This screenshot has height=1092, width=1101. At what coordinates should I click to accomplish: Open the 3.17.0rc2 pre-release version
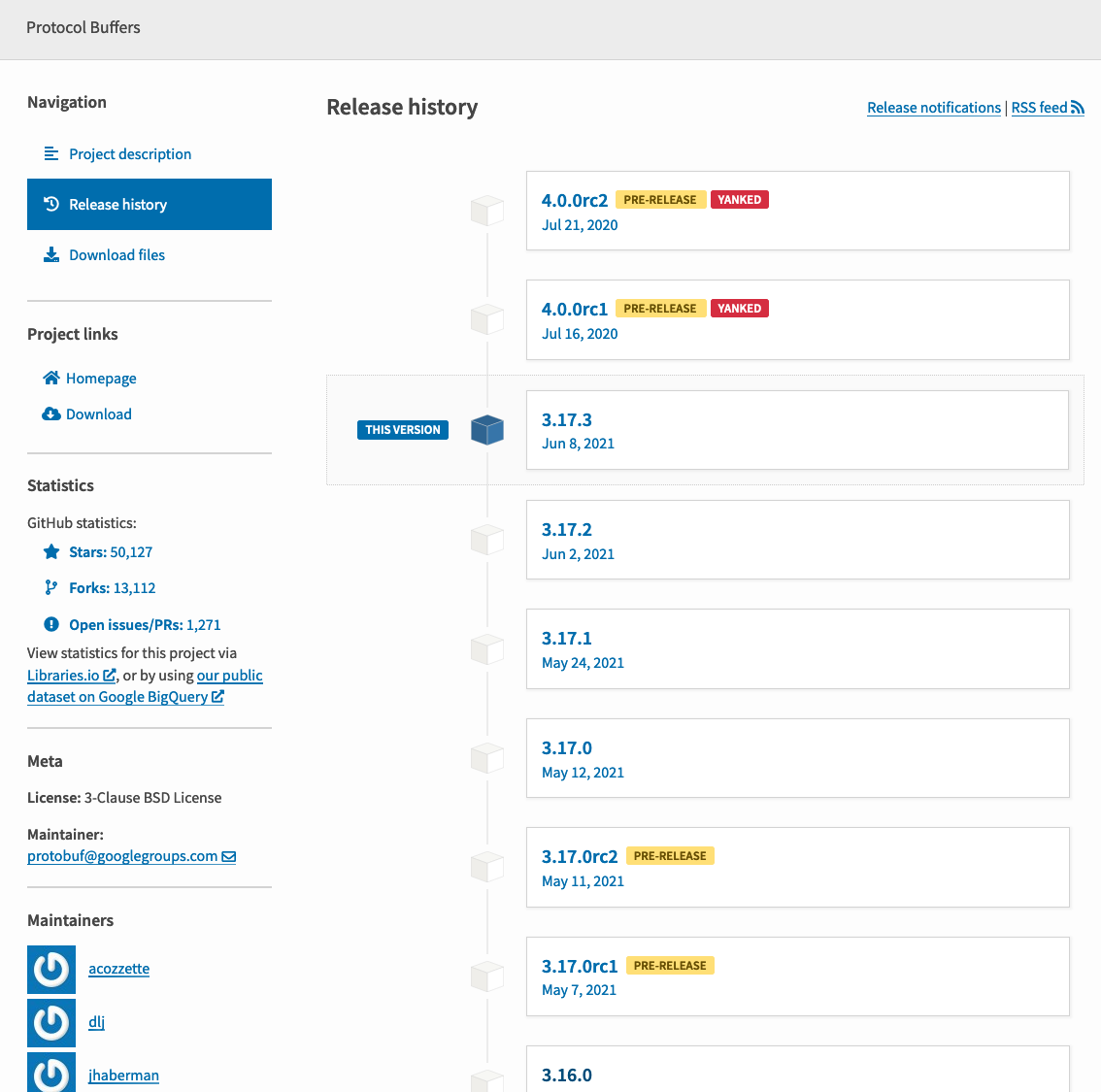point(580,856)
